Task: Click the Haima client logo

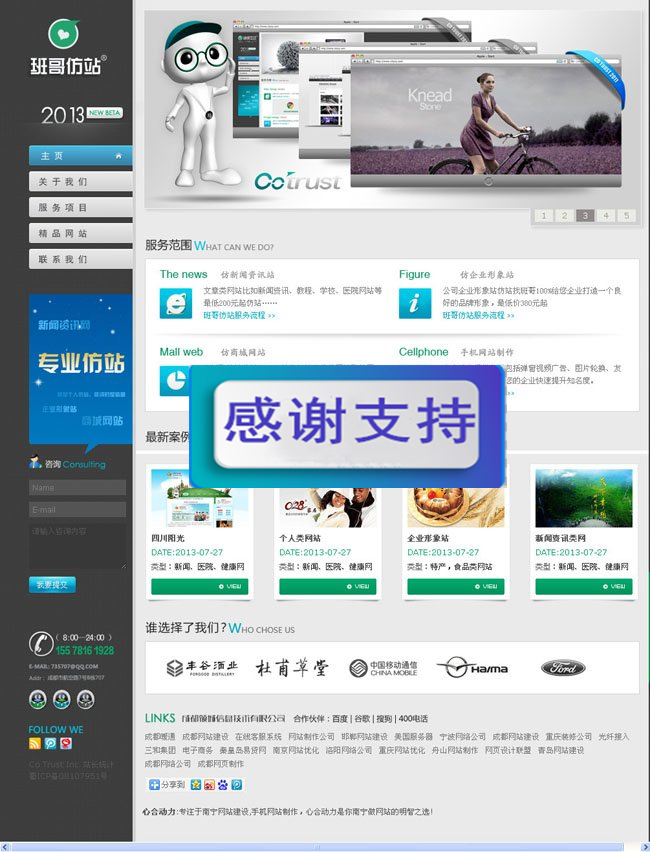Action: (x=472, y=668)
